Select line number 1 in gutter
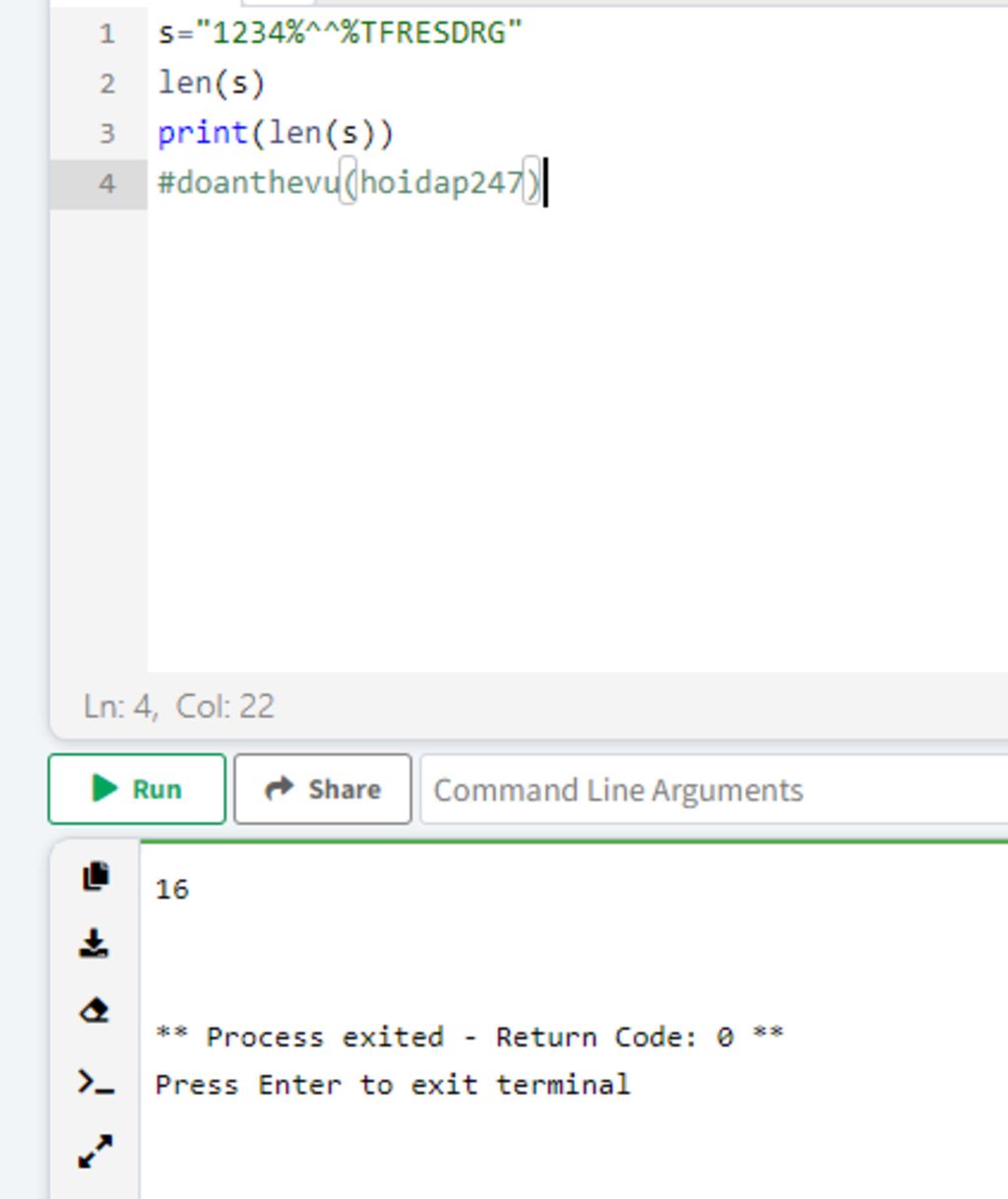This screenshot has width=1008, height=1199. coord(106,33)
